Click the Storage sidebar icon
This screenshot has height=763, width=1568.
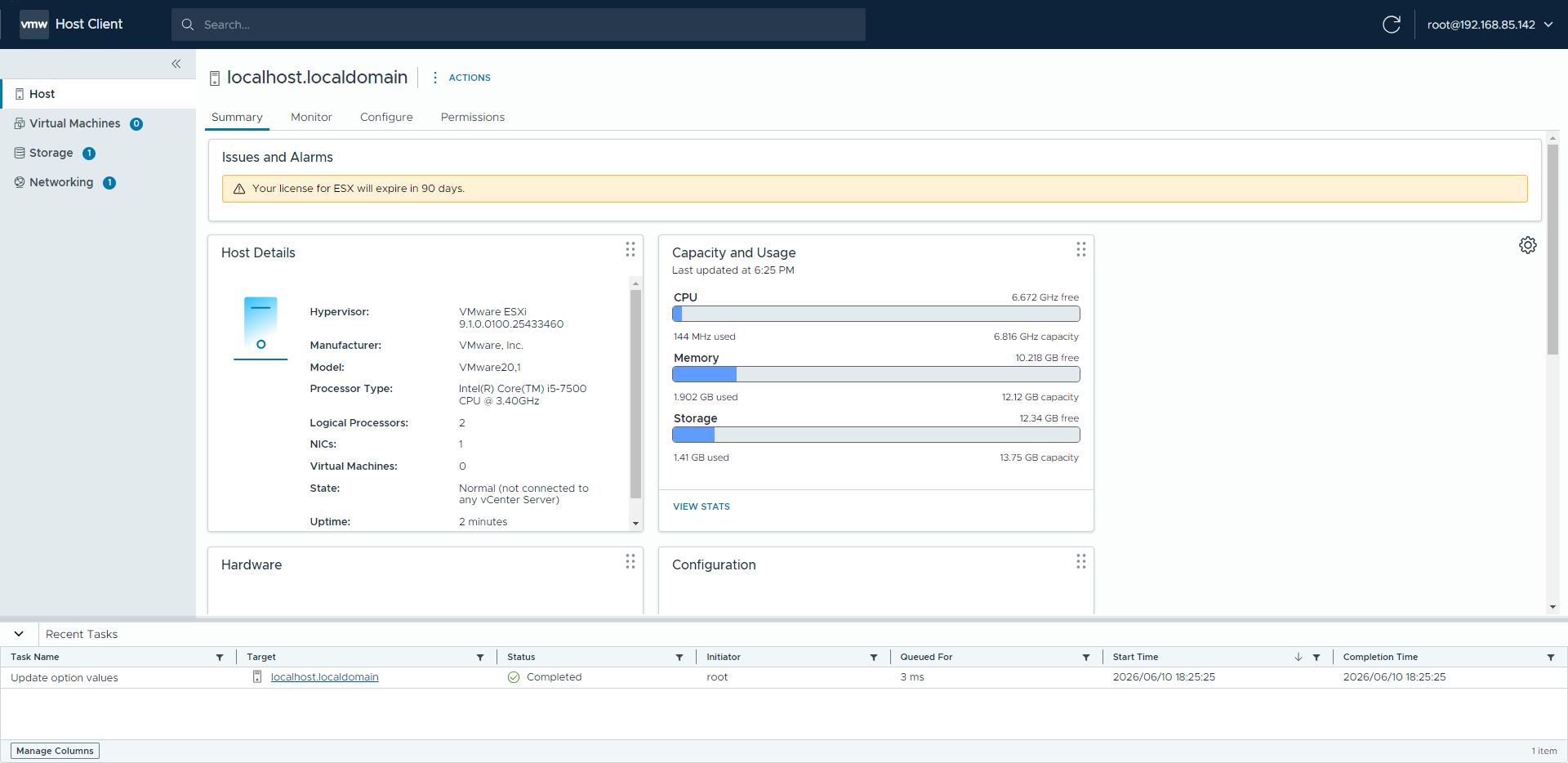(x=20, y=153)
